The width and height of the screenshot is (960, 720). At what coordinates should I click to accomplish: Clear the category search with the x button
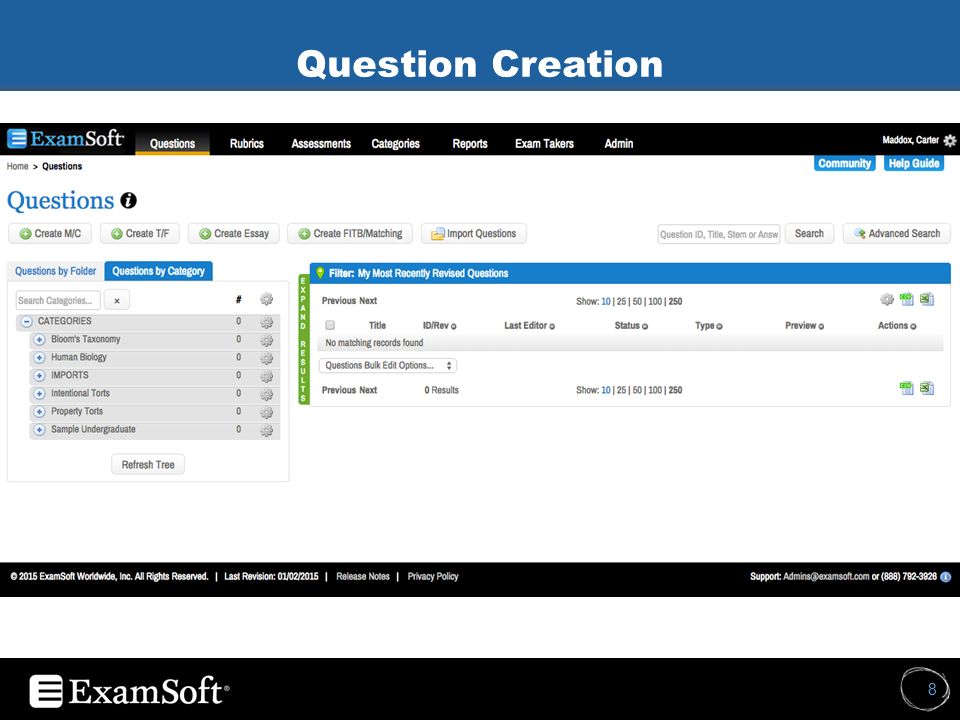pos(117,301)
